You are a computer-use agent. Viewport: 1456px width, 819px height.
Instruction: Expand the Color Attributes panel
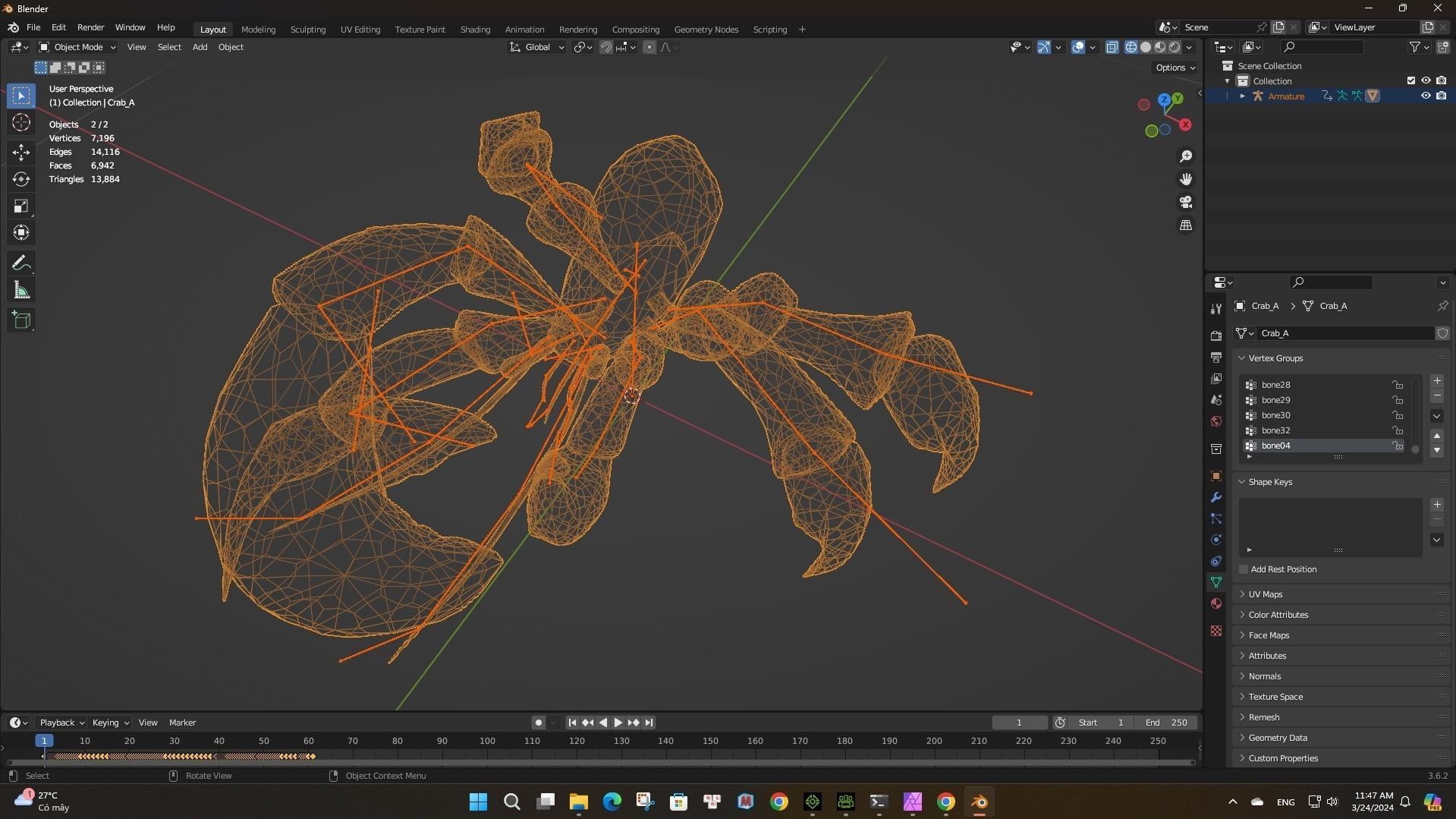pos(1341,615)
